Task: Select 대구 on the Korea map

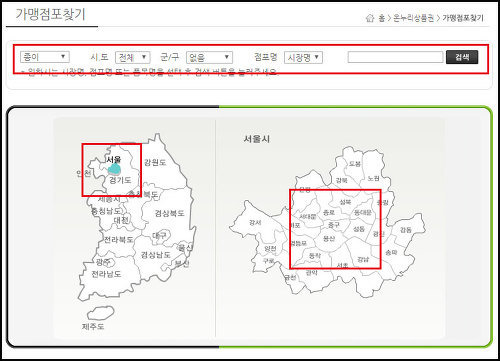Action: (159, 235)
